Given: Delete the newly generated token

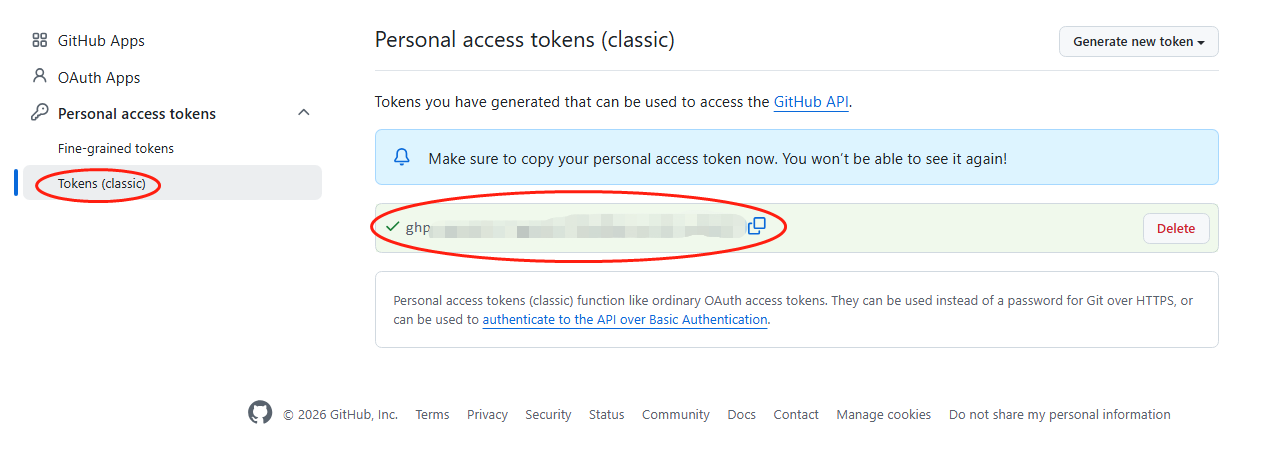Looking at the screenshot, I should point(1175,229).
